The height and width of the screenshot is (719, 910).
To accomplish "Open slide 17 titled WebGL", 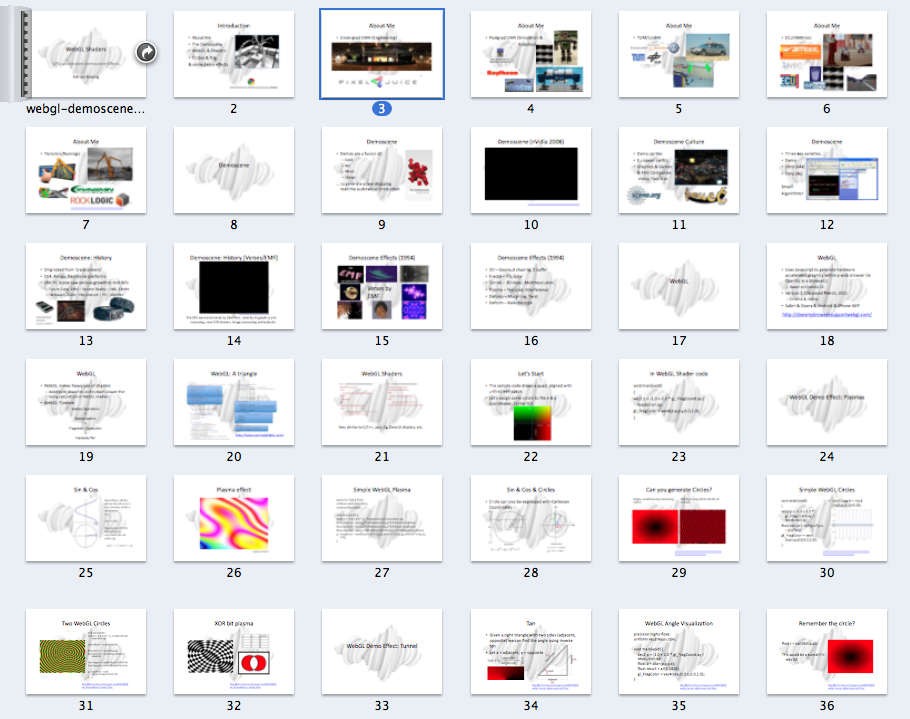I will [679, 287].
